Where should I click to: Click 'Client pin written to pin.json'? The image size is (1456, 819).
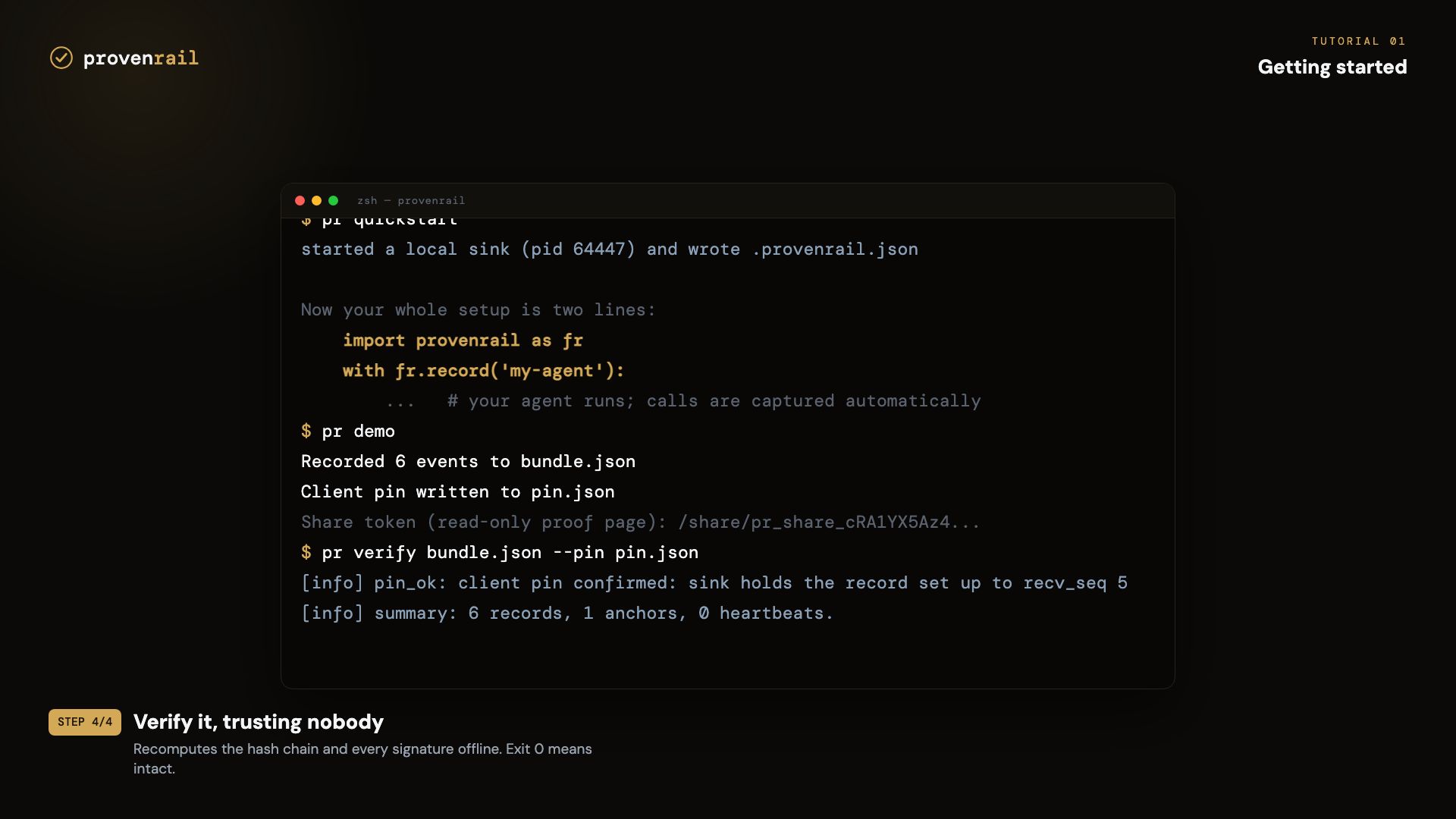pos(457,492)
